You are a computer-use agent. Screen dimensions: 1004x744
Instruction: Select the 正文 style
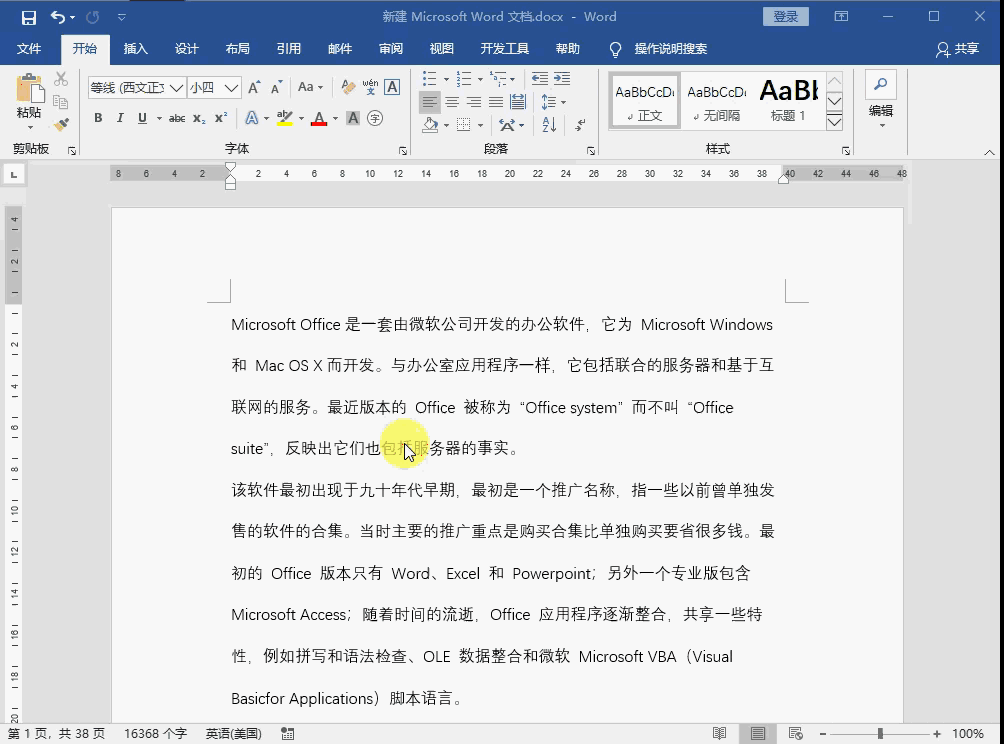point(644,101)
